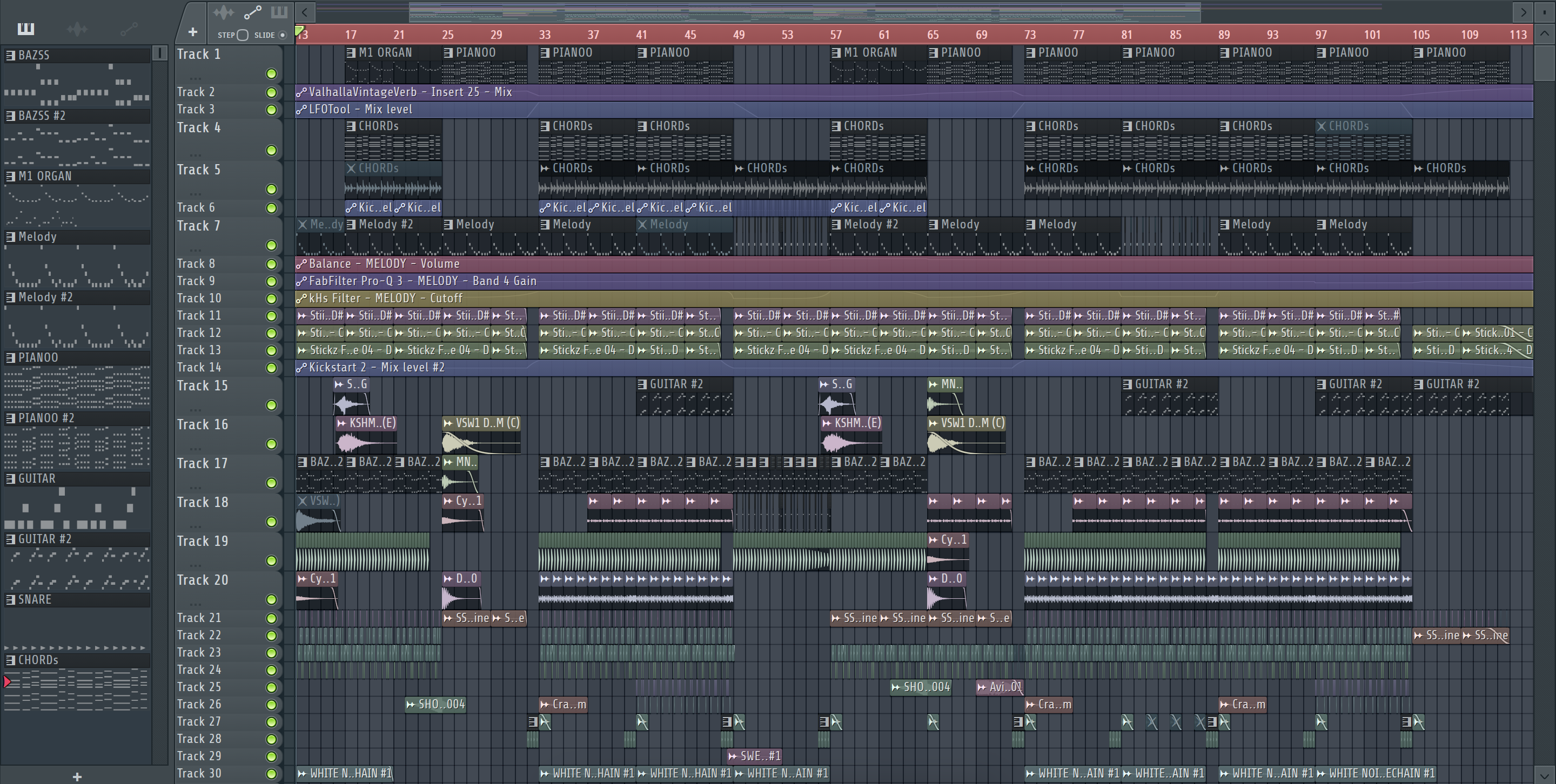
Task: Mute Track 7 with its green LED
Action: [x=271, y=246]
